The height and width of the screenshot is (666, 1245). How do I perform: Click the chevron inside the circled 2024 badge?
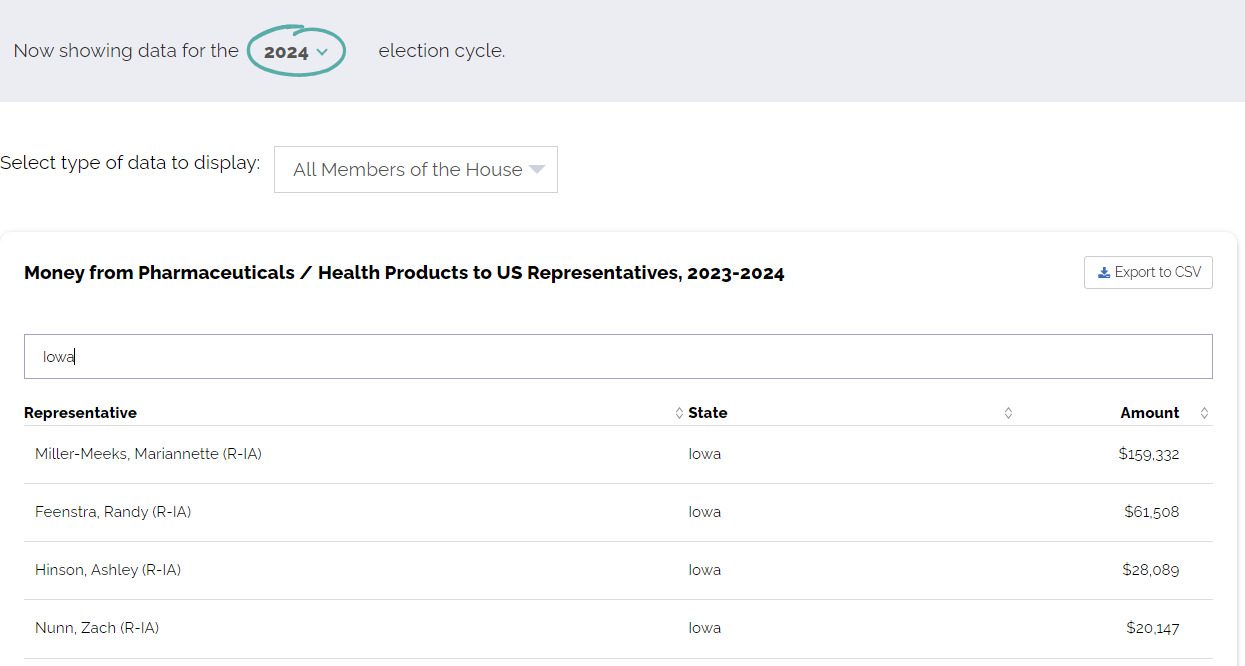pyautogui.click(x=322, y=51)
